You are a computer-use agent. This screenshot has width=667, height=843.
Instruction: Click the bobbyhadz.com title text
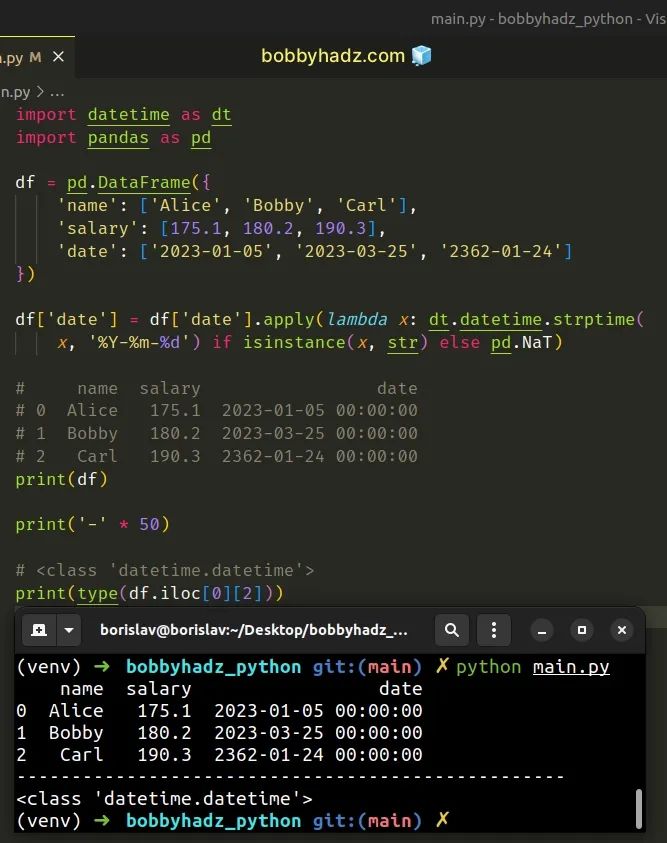(x=333, y=55)
